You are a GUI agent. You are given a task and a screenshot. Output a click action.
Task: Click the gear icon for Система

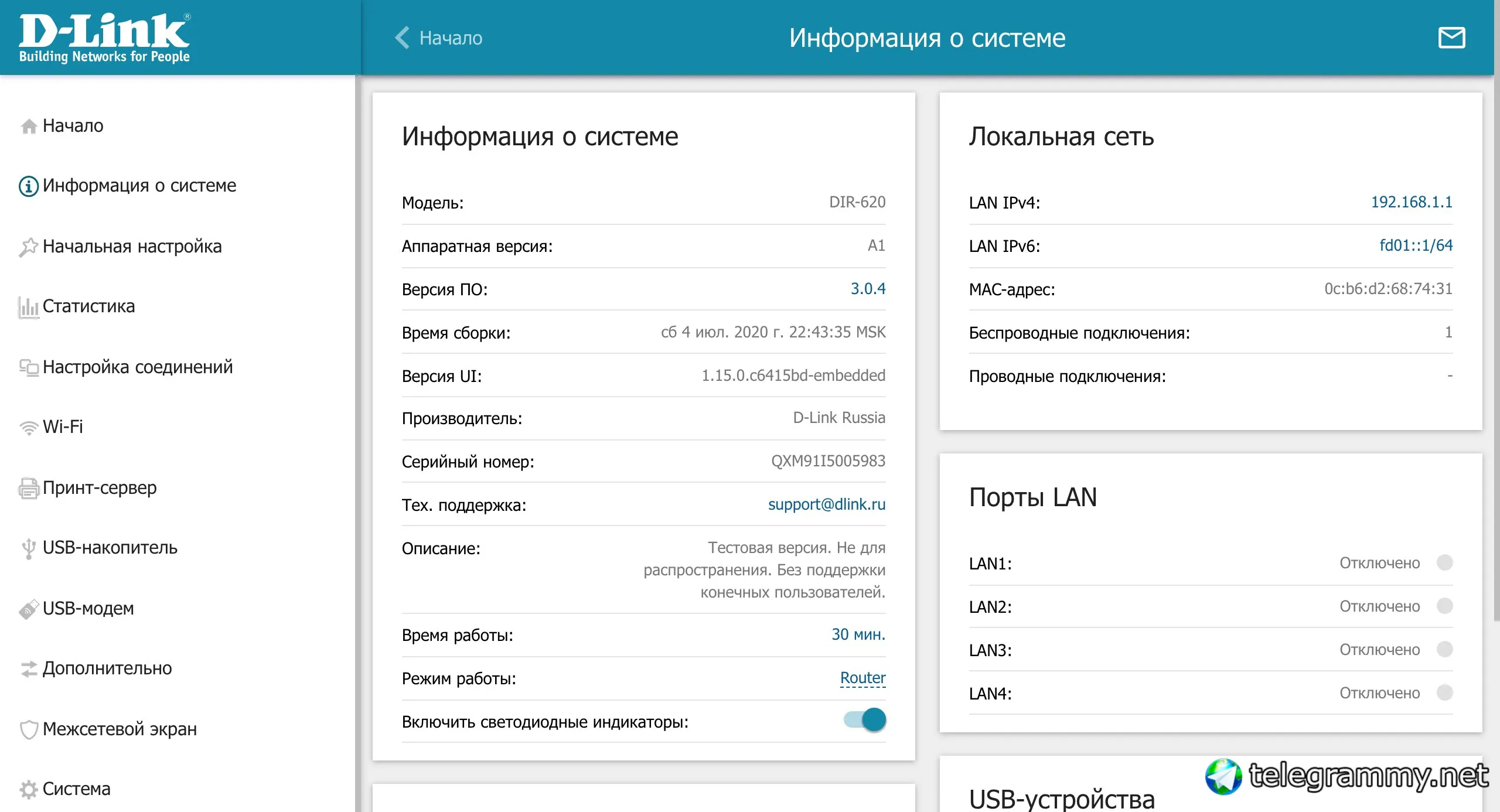[29, 790]
